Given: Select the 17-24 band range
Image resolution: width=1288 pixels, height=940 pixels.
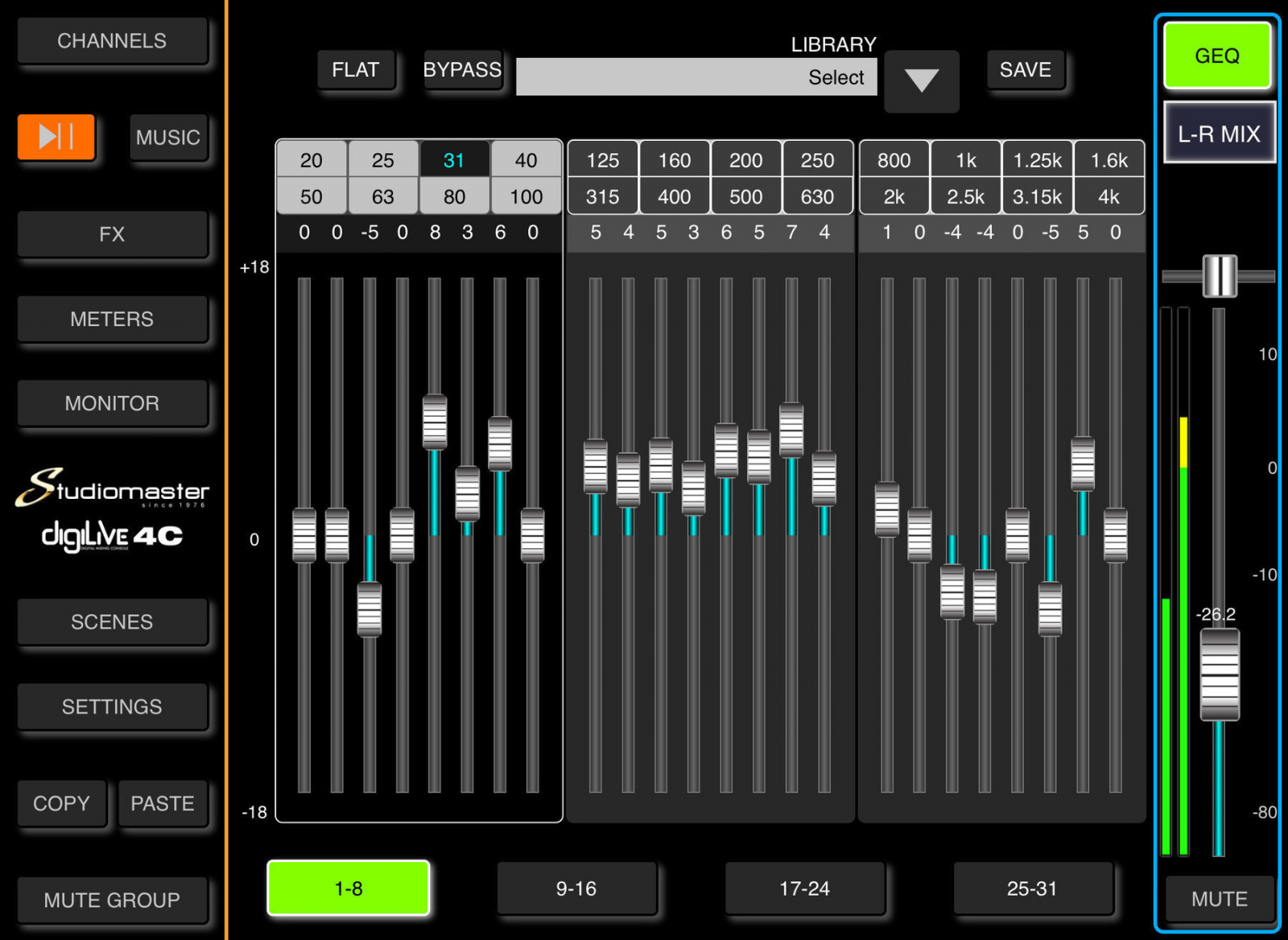Looking at the screenshot, I should [x=804, y=888].
